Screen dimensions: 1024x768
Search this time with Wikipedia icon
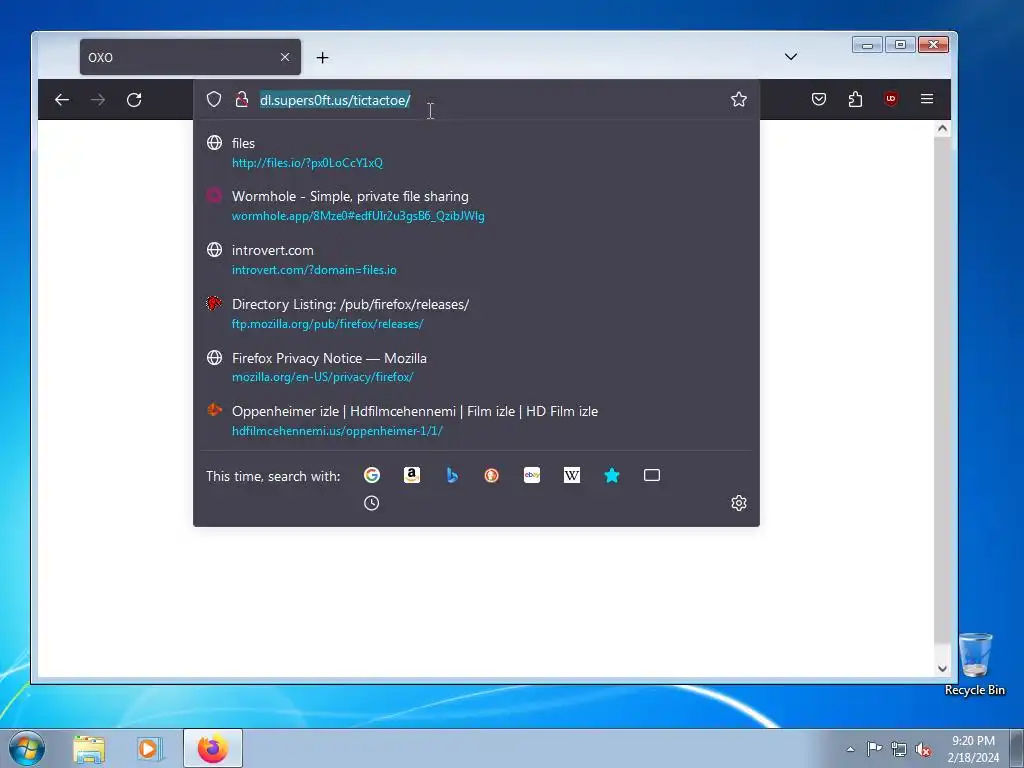click(x=572, y=475)
